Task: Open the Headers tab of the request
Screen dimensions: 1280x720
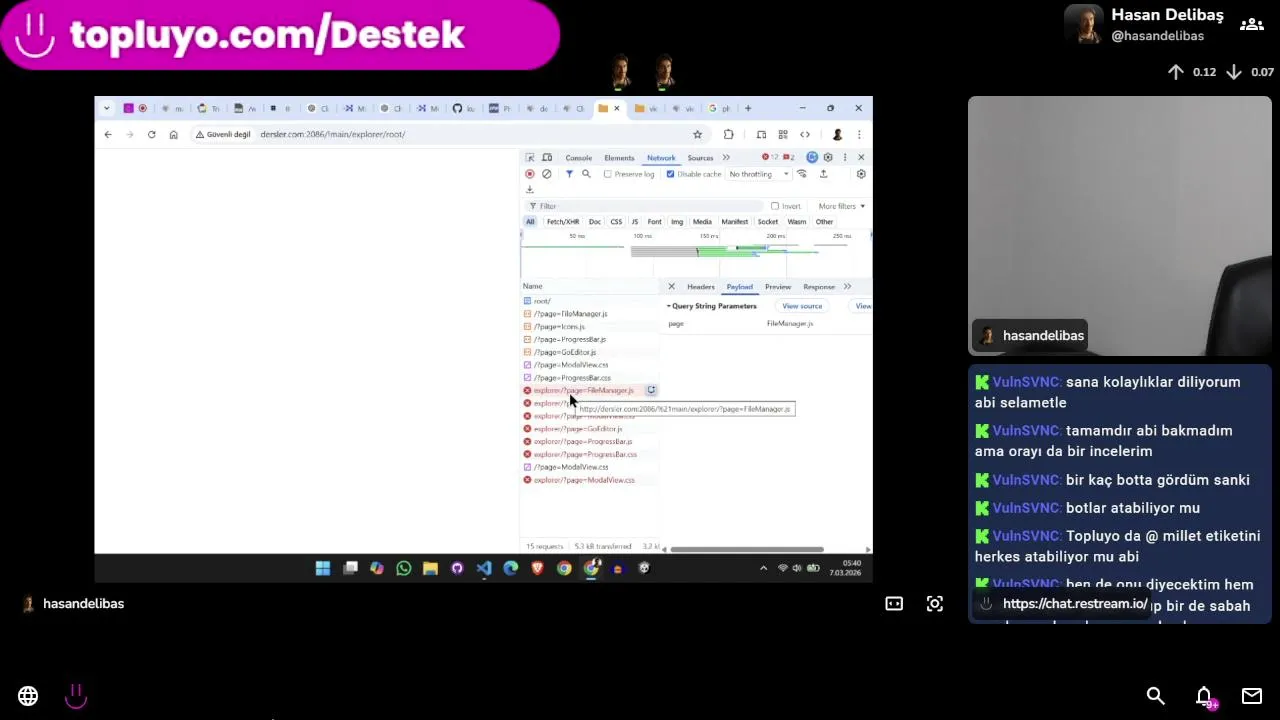Action: 701,287
